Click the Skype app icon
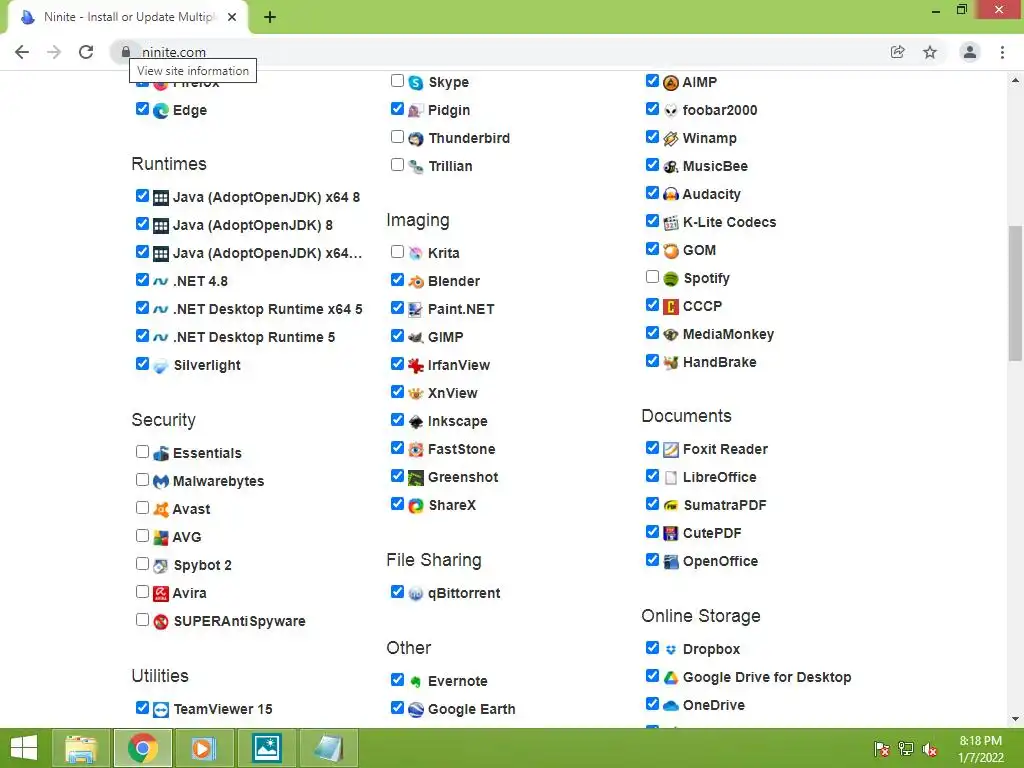The image size is (1024, 768). [415, 82]
